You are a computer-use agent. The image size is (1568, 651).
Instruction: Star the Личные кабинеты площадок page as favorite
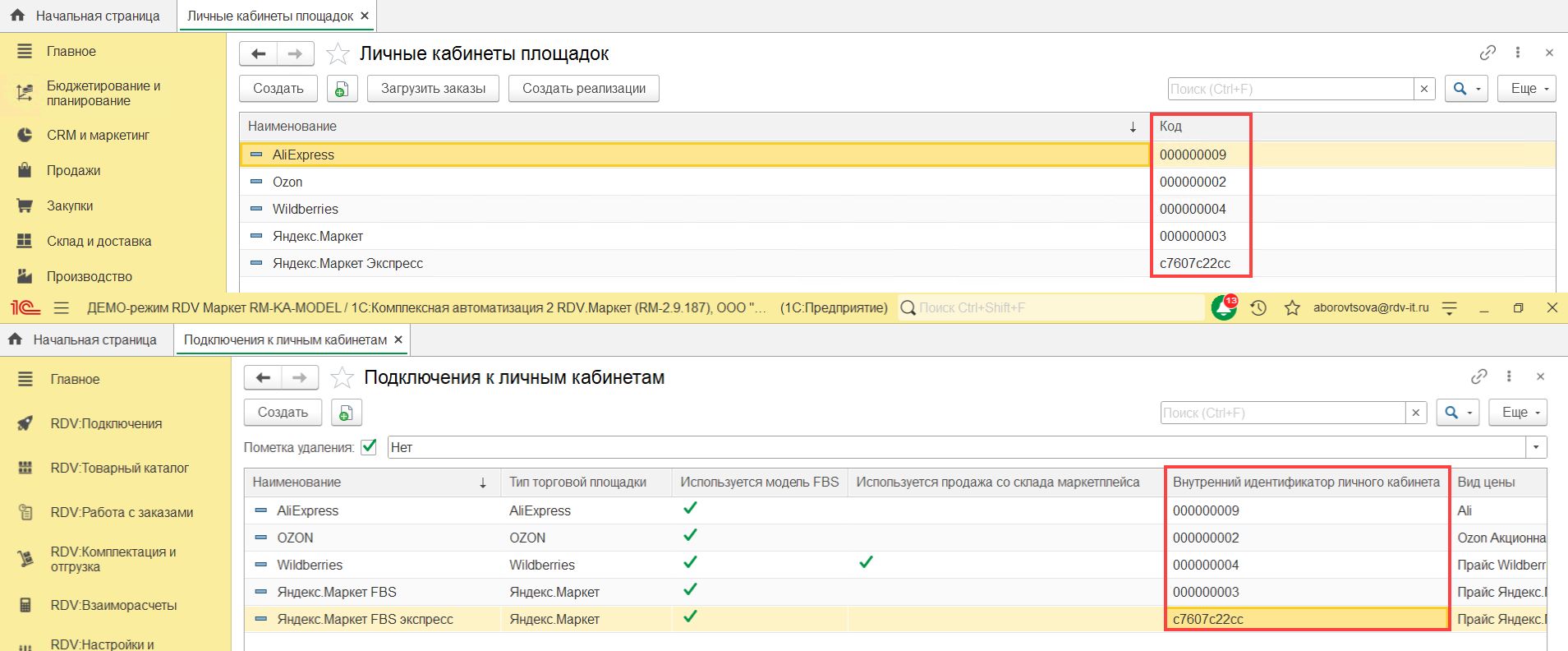pyautogui.click(x=338, y=54)
